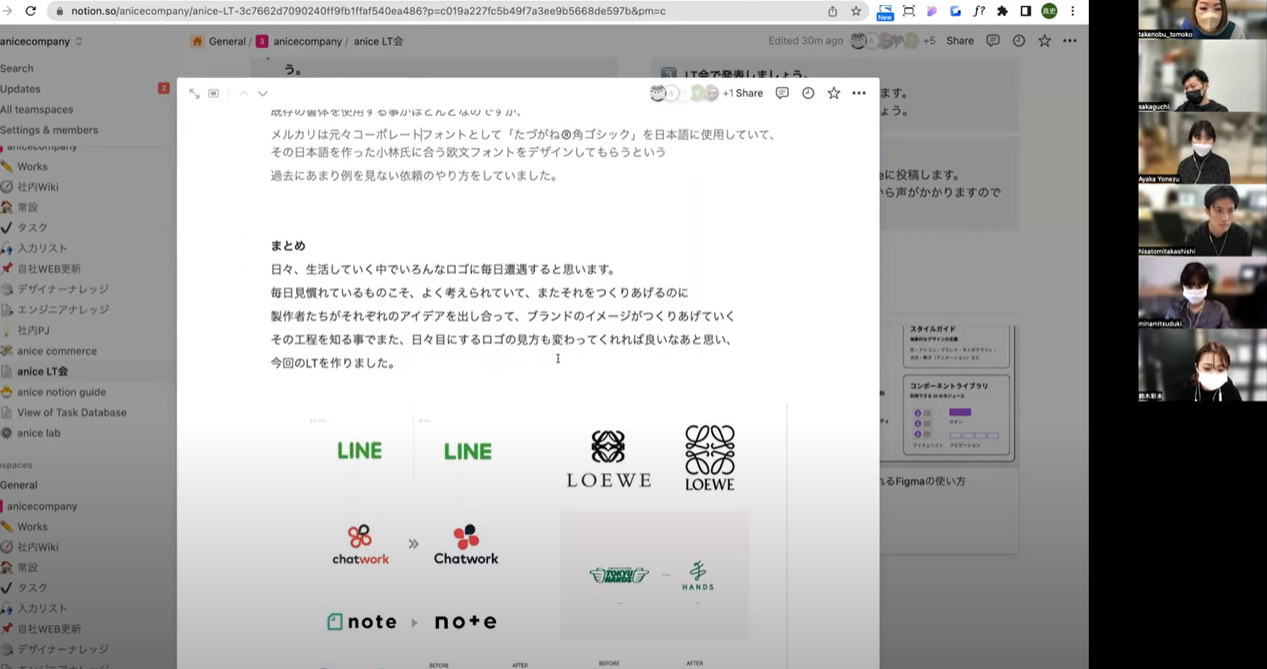This screenshot has height=669, width=1267.
Task: Click anice LT会 in the breadcrumb
Action: pos(379,41)
